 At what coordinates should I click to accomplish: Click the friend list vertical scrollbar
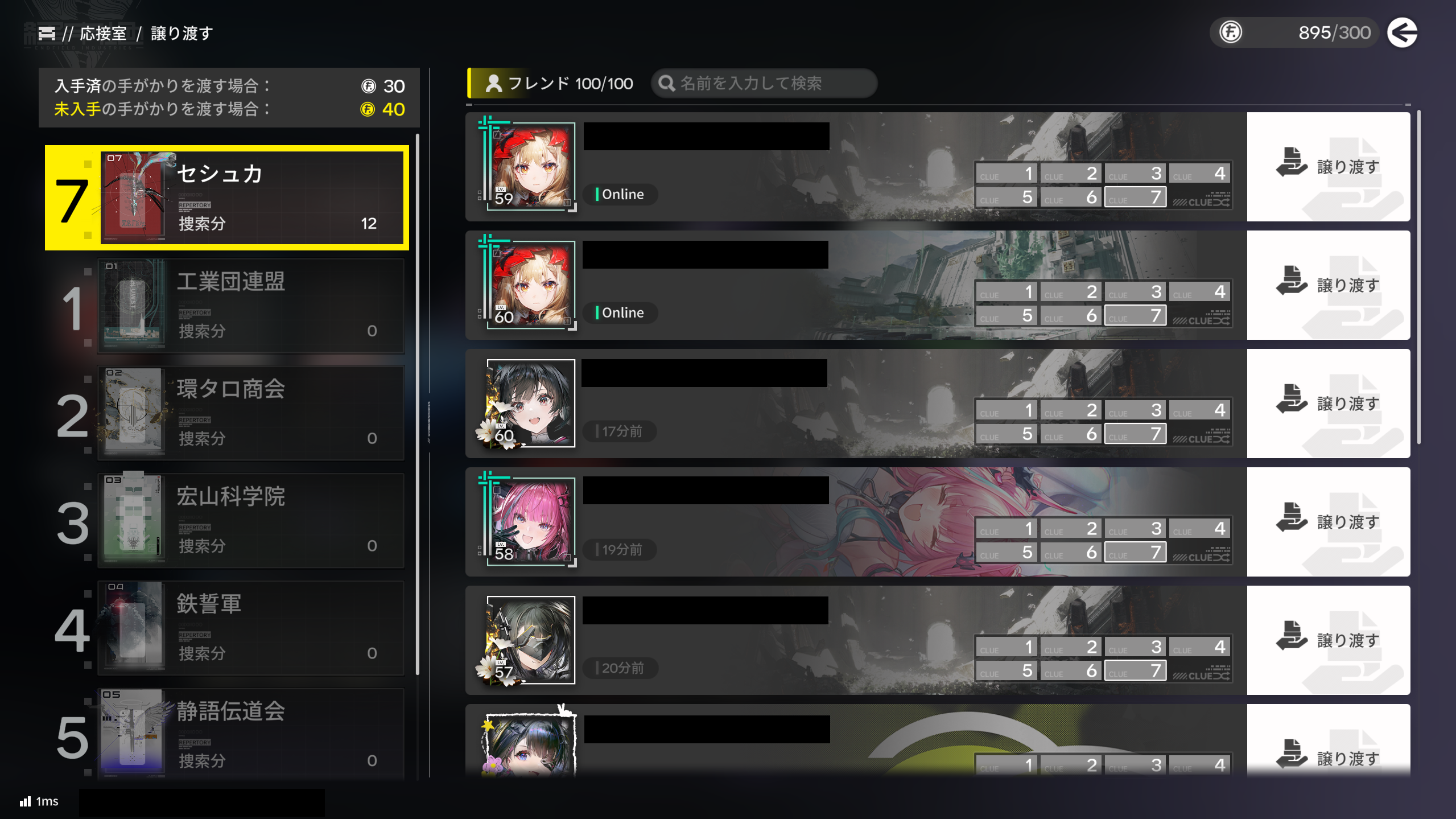pos(1419,277)
